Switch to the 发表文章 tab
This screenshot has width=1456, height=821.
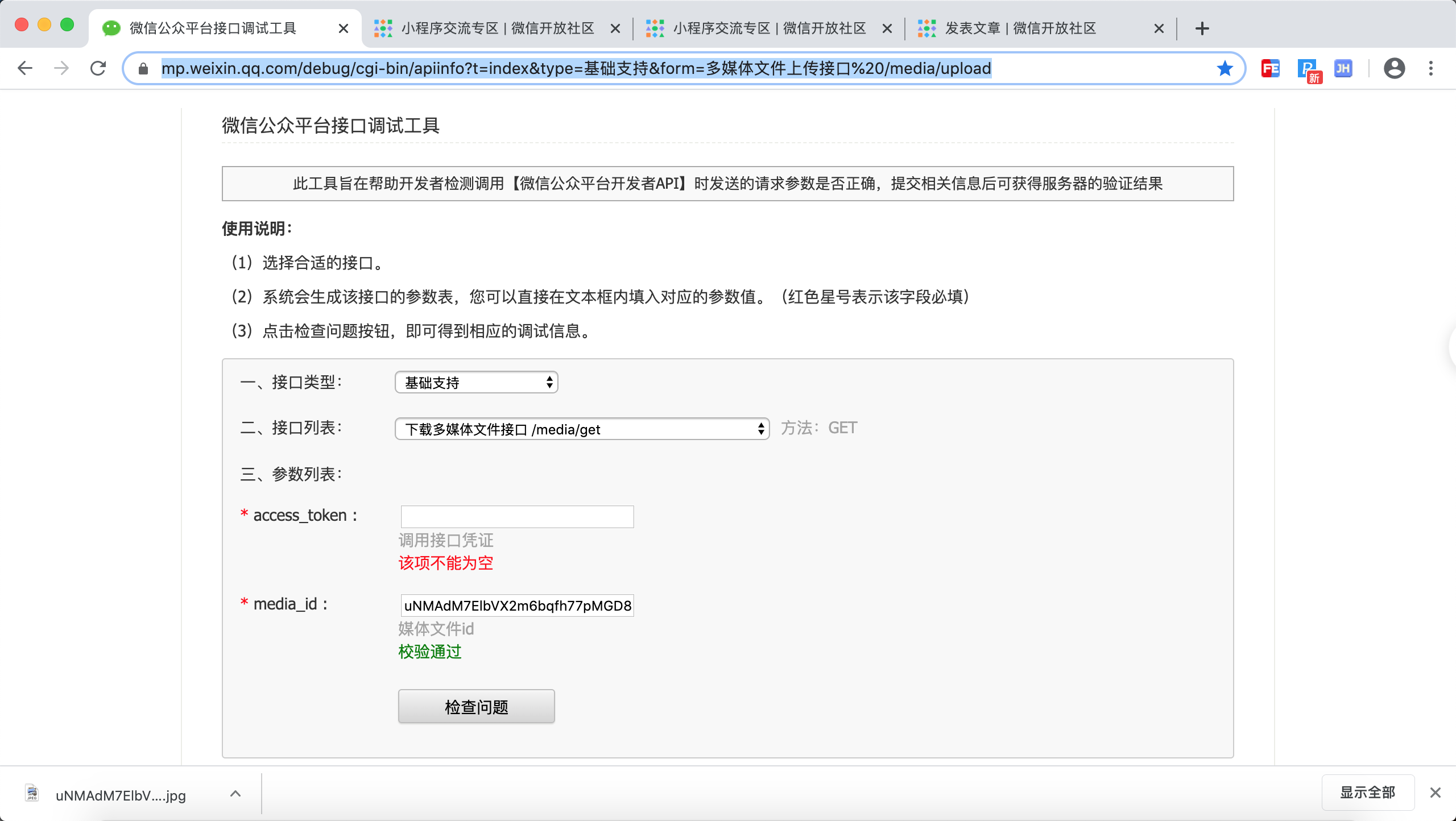pyautogui.click(x=1020, y=28)
